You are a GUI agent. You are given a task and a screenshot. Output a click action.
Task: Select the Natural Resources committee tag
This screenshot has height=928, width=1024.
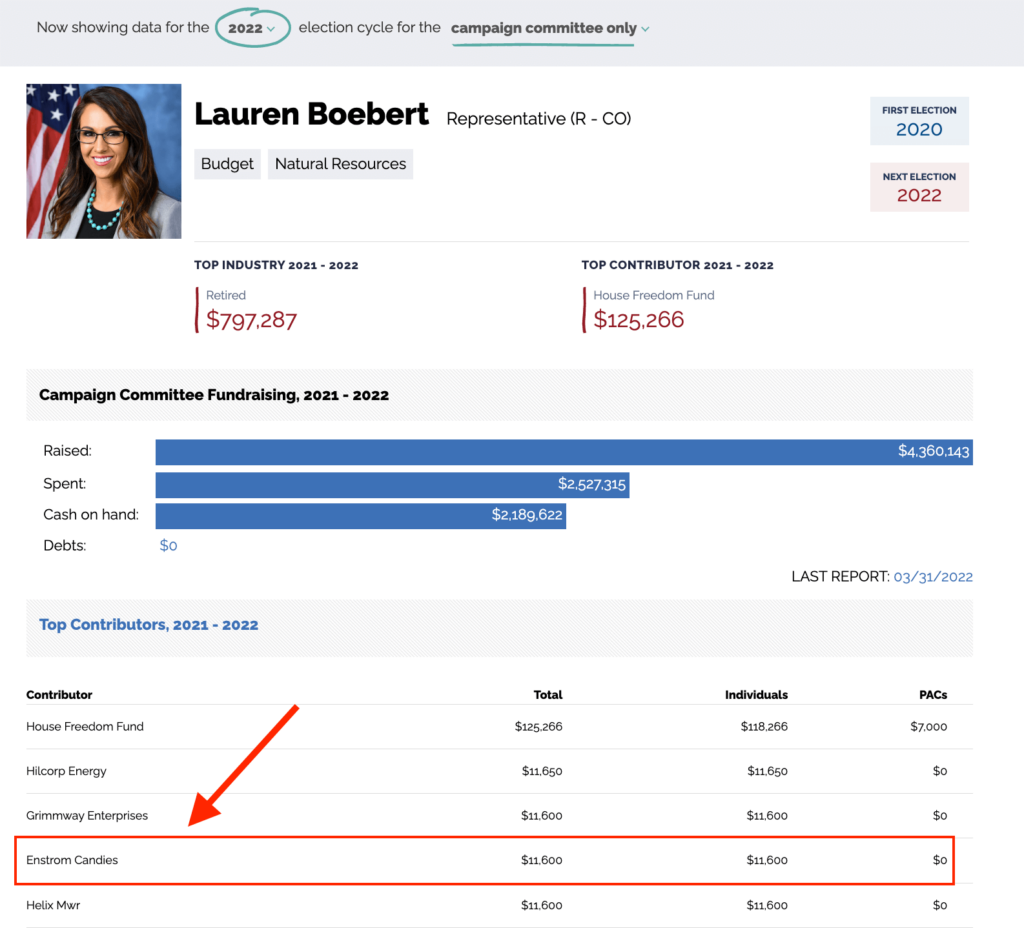[x=340, y=164]
